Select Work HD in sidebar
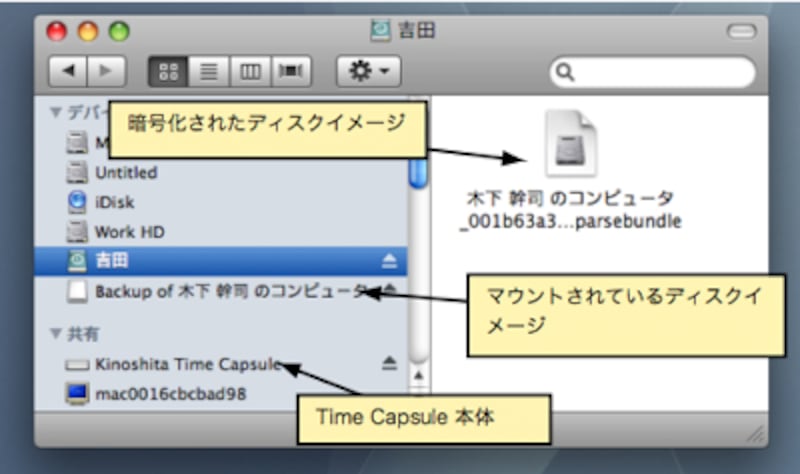 (x=223, y=232)
